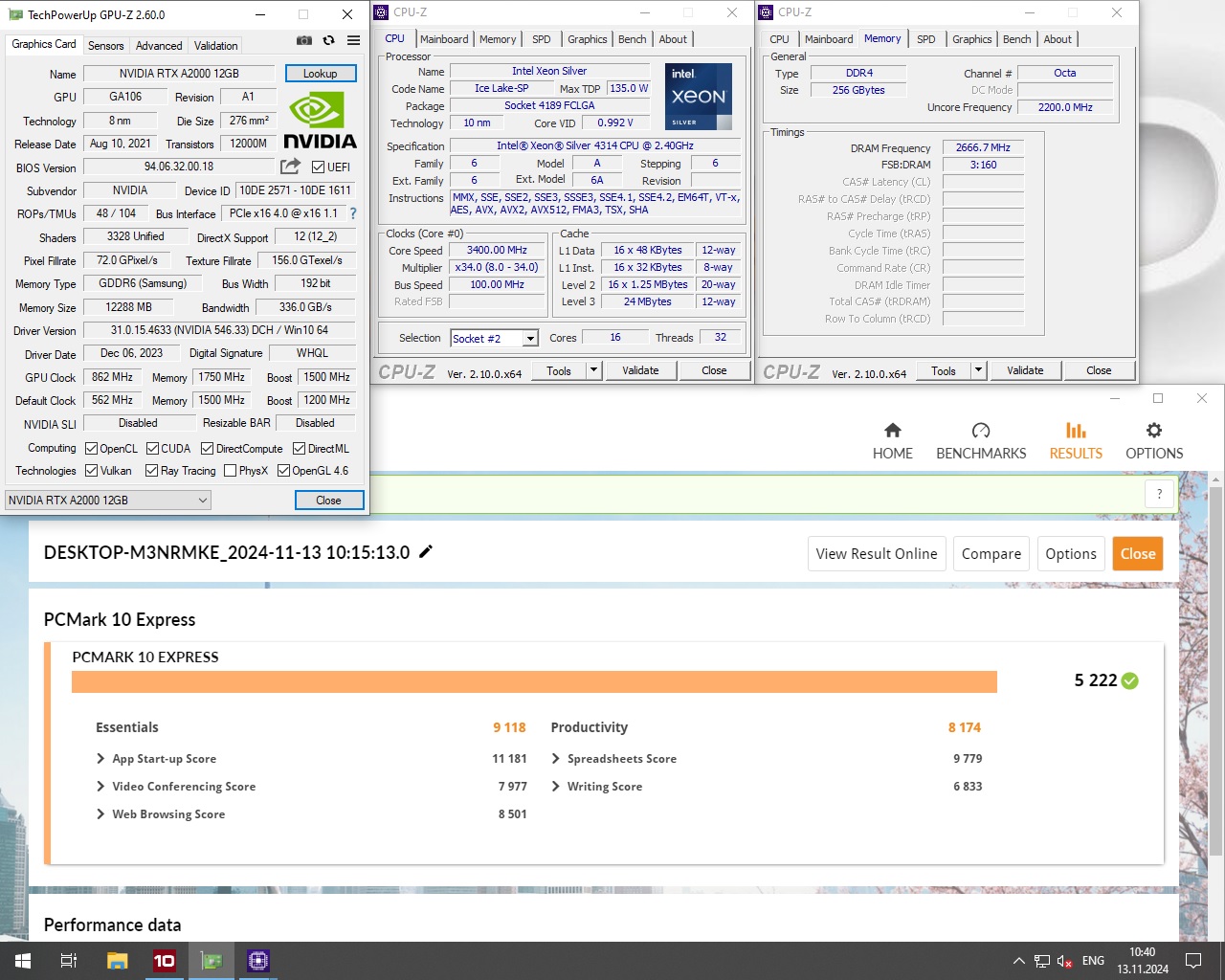Viewport: 1225px width, 980px height.
Task: Toggle the UEFI checkbox
Action: [x=318, y=167]
